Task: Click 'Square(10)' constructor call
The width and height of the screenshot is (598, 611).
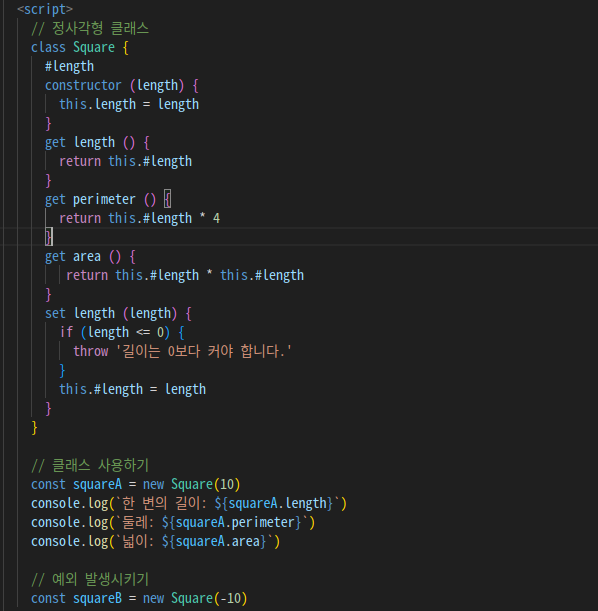Action: click(x=206, y=484)
